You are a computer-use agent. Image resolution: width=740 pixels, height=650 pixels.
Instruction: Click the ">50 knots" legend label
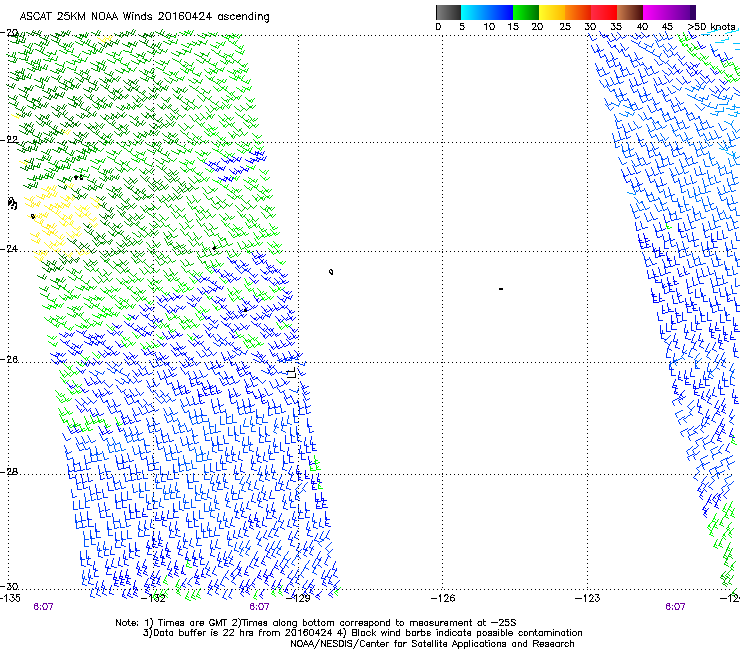(x=711, y=27)
